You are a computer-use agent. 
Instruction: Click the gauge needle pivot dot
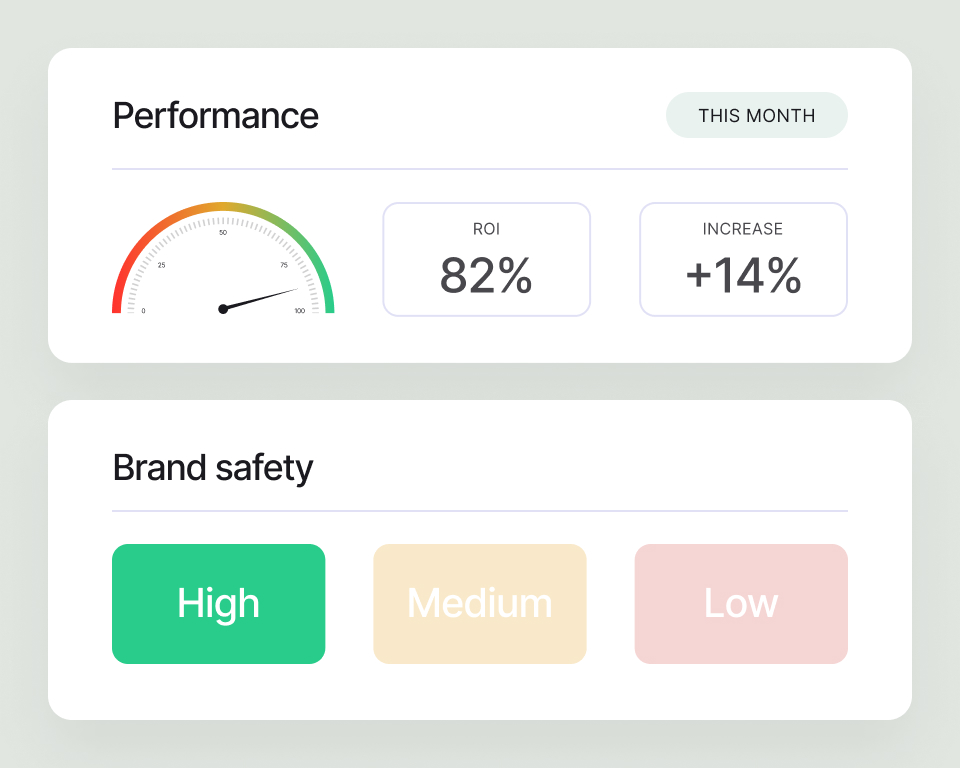[223, 309]
